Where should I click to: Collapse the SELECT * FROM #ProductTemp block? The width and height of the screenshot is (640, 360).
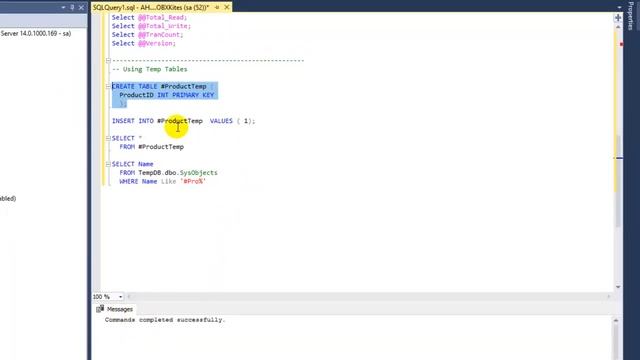pos(108,138)
